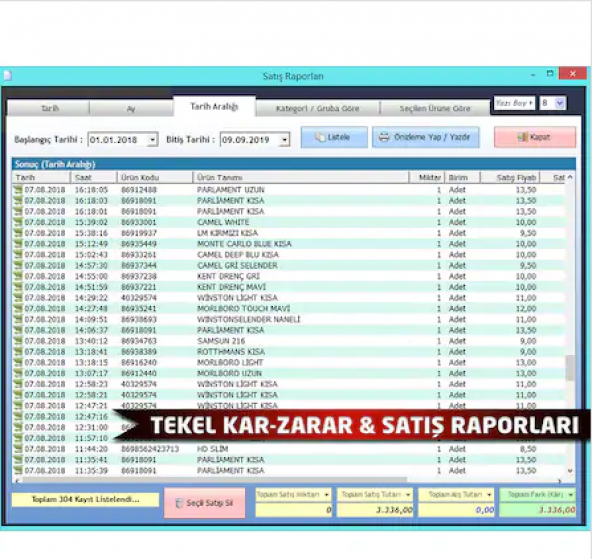Click the printer icon on Önizleme button
The width and height of the screenshot is (592, 559).
[x=384, y=137]
